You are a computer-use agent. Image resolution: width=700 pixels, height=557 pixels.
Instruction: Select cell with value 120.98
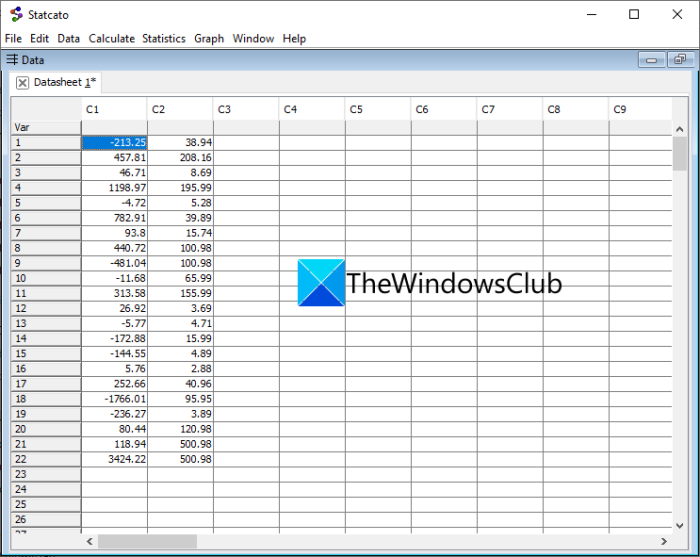tap(180, 429)
